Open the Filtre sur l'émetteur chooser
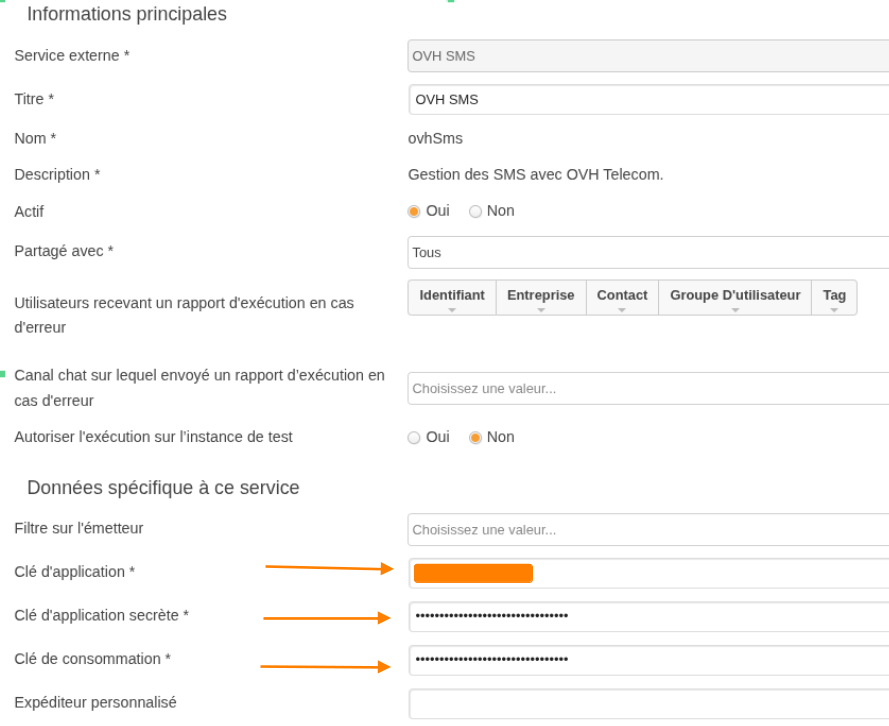The width and height of the screenshot is (889, 726). (x=649, y=530)
